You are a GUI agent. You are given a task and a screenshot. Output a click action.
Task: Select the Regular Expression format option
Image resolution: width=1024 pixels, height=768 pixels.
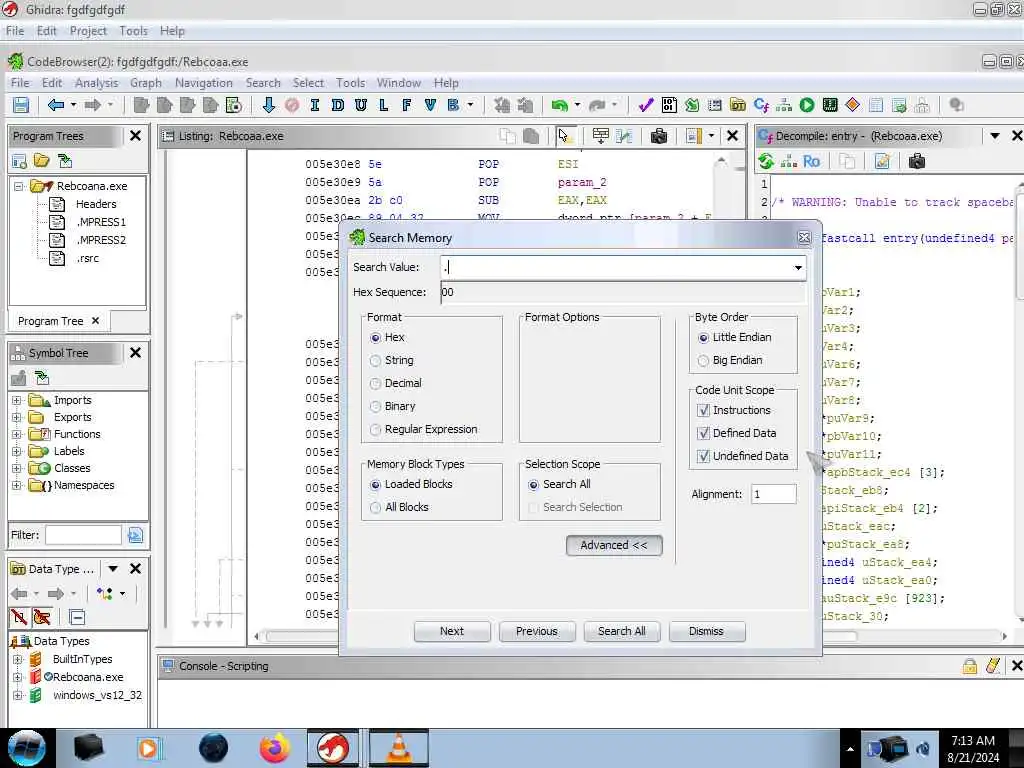(376, 429)
